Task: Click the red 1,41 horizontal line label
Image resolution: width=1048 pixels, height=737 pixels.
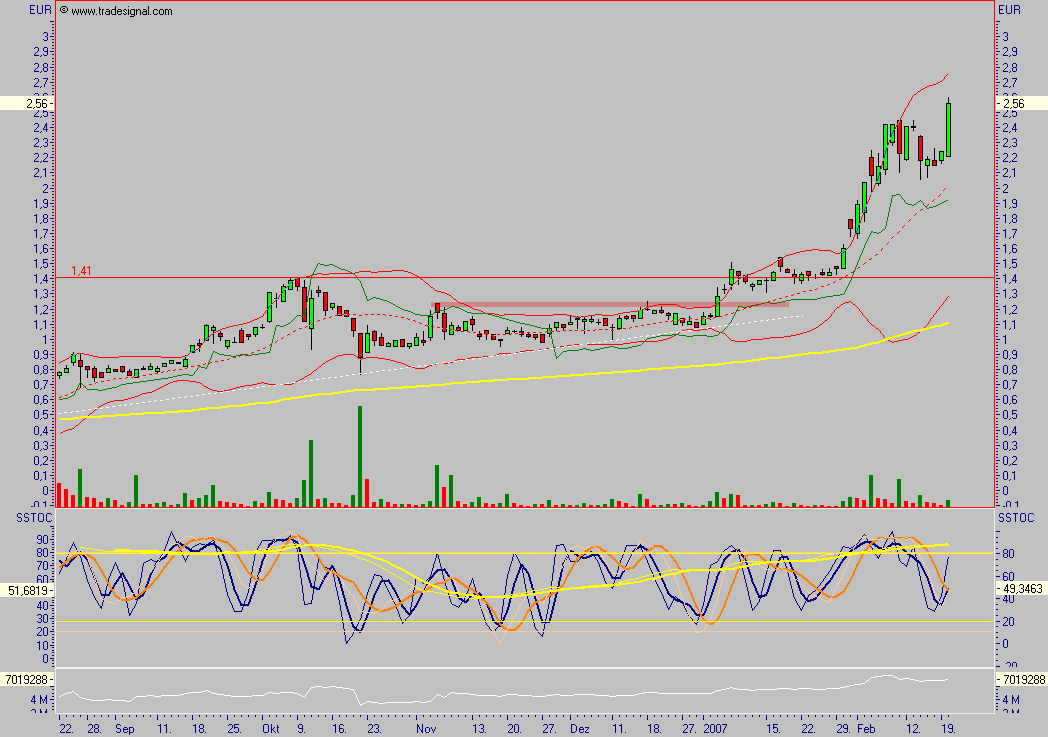Action: [81, 270]
